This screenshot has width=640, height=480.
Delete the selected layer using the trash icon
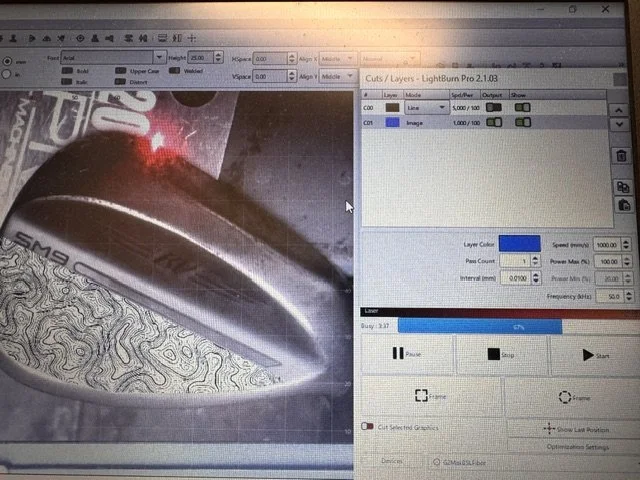pos(621,156)
